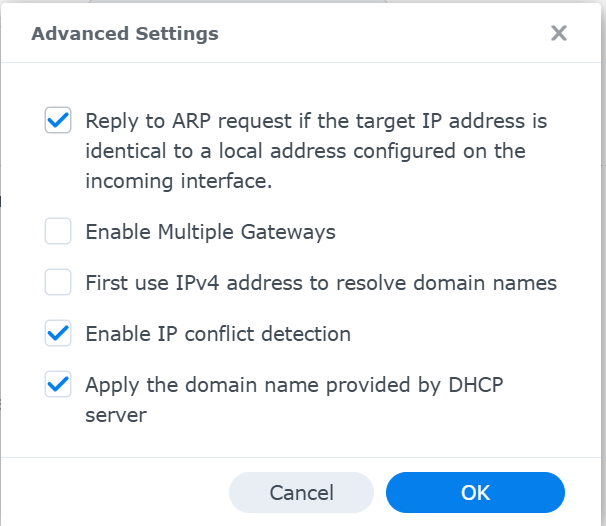Click the word "server" under the DHCP option
The width and height of the screenshot is (606, 526).
click(x=116, y=415)
